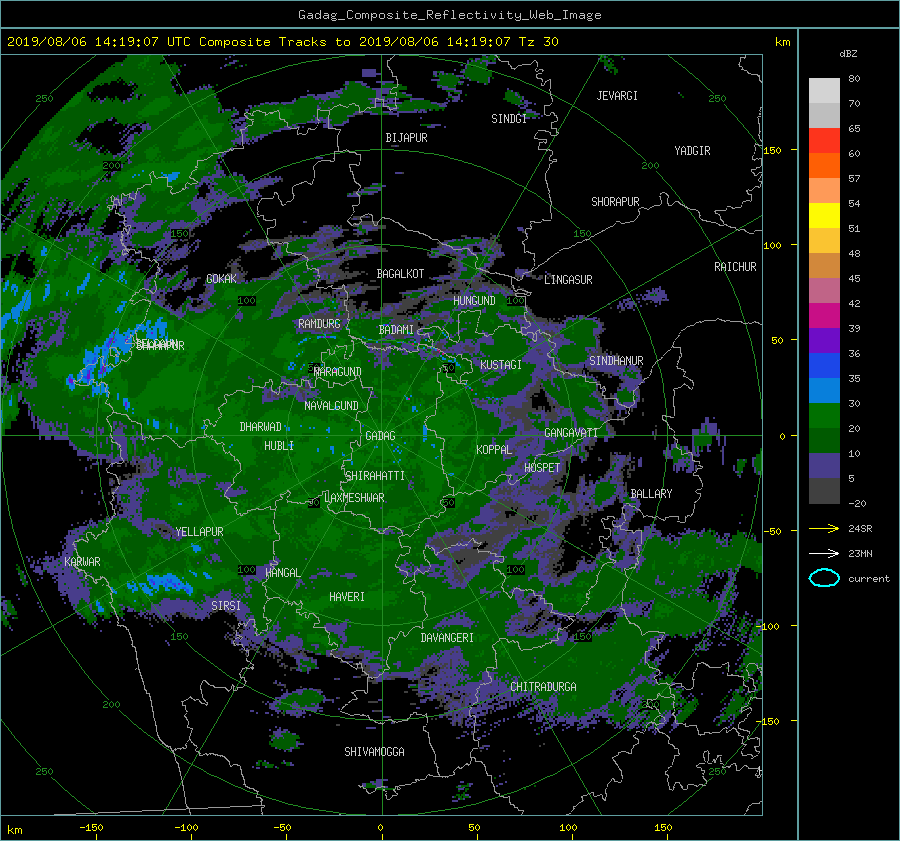Viewport: 900px width, 841px height.
Task: Click the KOPPAL city label
Action: coord(494,449)
